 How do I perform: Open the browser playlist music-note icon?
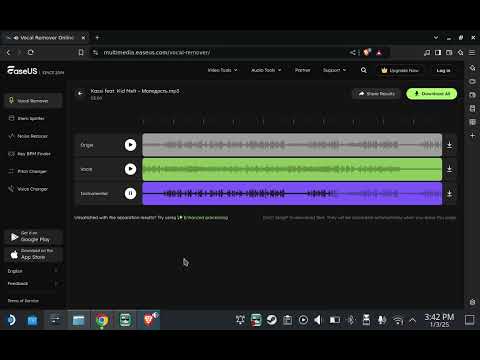tap(427, 52)
